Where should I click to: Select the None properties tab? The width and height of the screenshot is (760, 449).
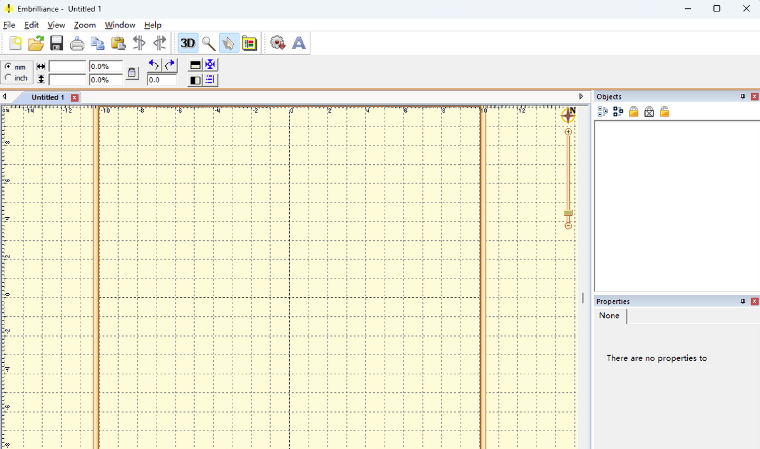[609, 316]
